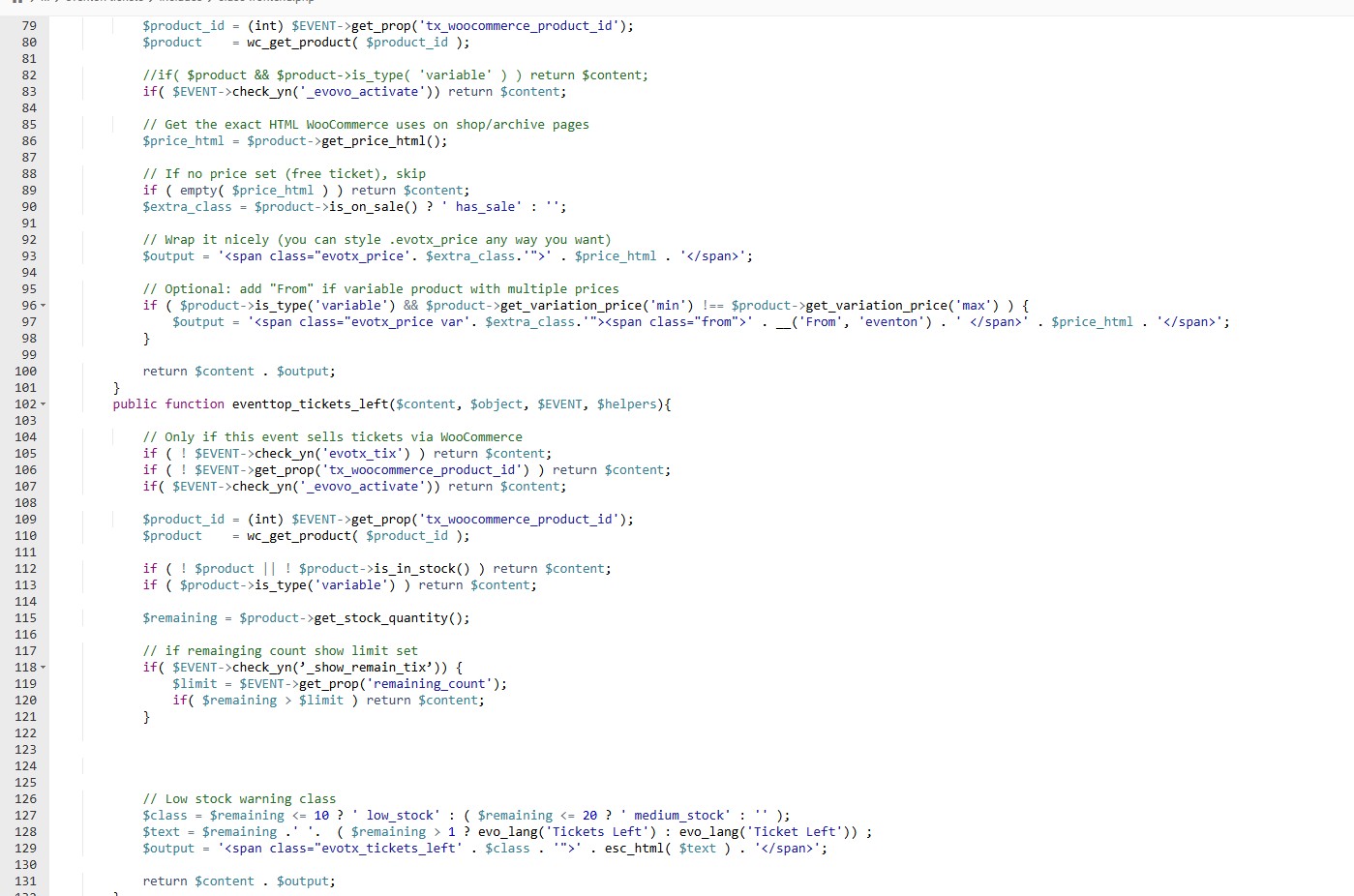The image size is (1354, 896).
Task: Click line number 79 in the gutter
Action: [x=28, y=26]
